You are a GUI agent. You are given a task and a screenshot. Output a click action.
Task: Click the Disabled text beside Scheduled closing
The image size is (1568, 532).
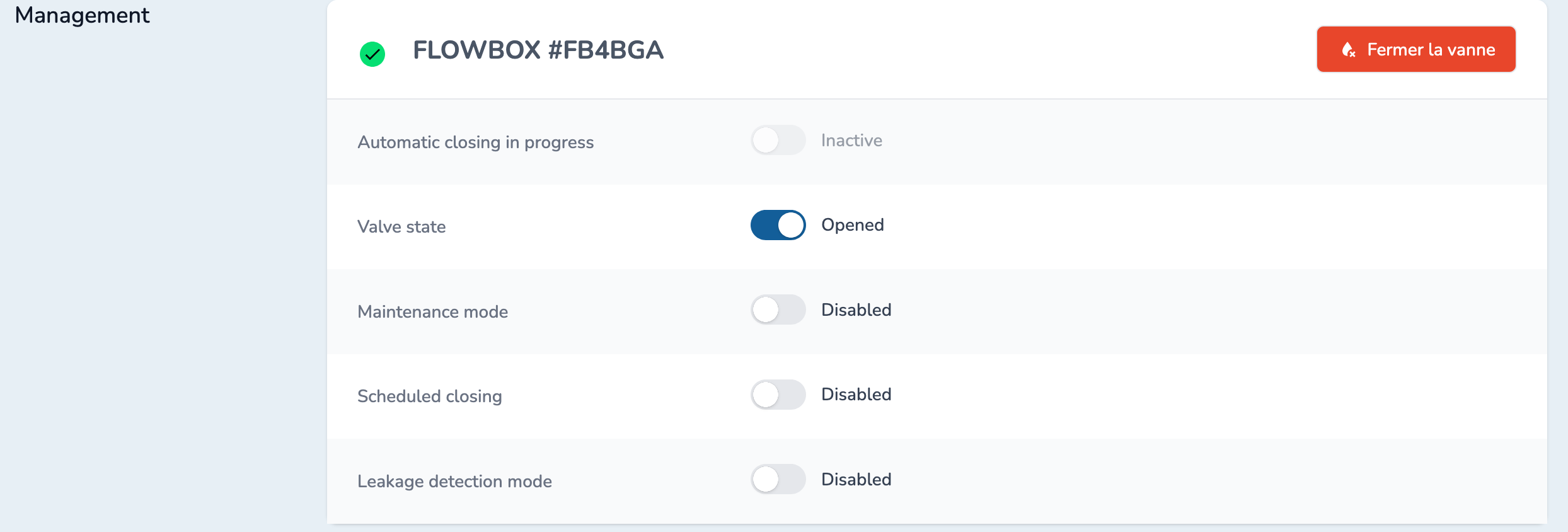[856, 394]
